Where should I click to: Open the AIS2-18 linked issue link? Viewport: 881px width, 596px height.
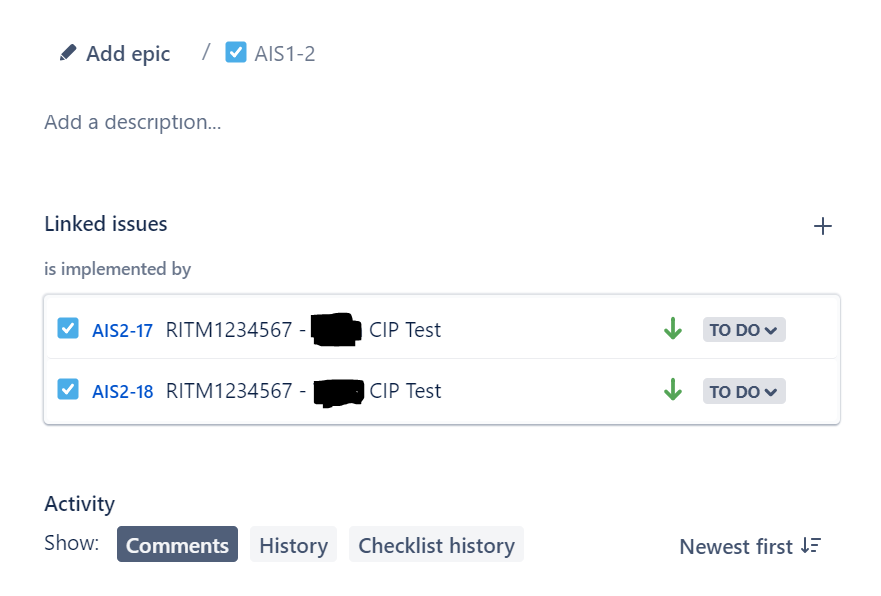pyautogui.click(x=120, y=391)
